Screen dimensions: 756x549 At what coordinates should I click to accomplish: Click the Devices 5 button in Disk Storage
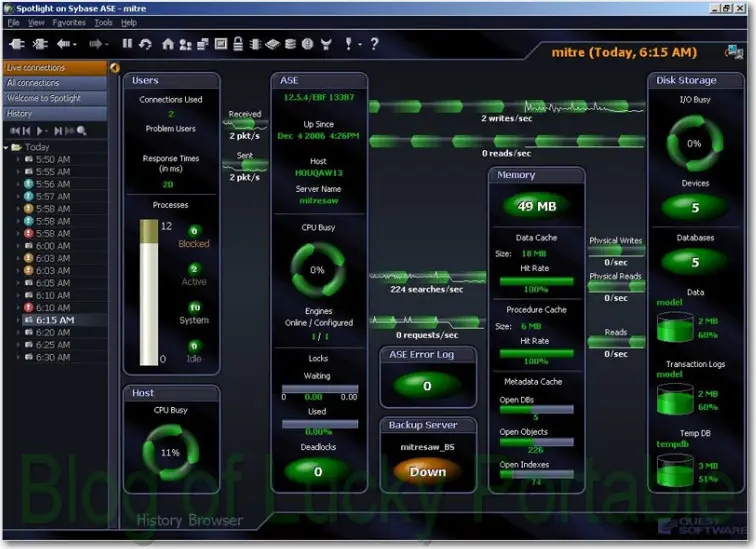tap(695, 208)
